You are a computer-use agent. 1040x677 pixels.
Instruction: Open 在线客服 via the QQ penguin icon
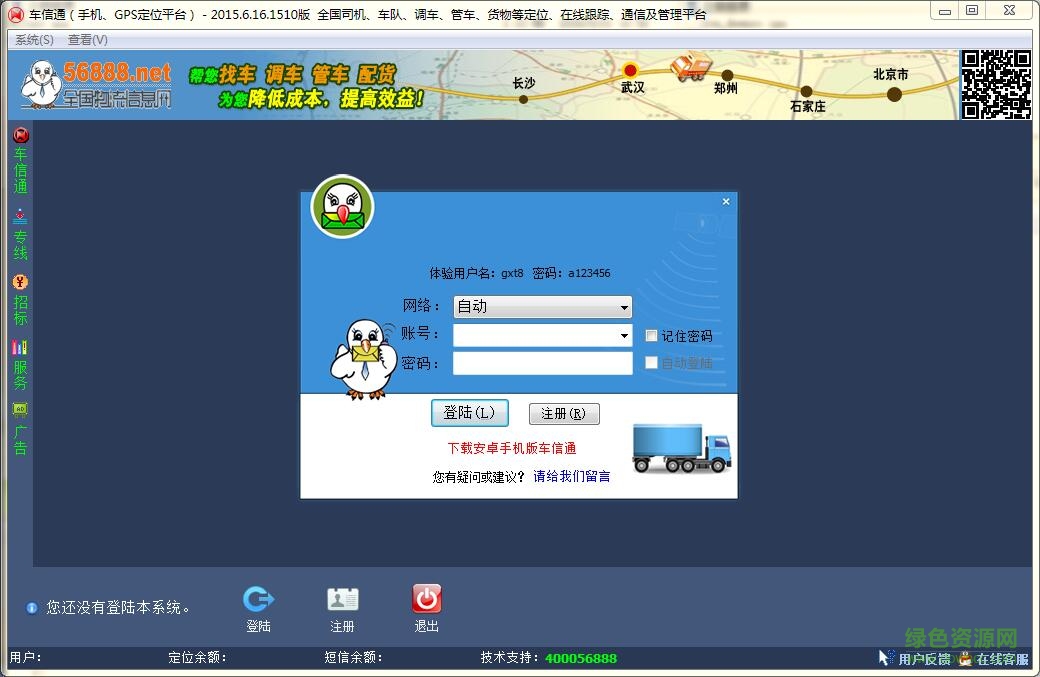tap(966, 660)
